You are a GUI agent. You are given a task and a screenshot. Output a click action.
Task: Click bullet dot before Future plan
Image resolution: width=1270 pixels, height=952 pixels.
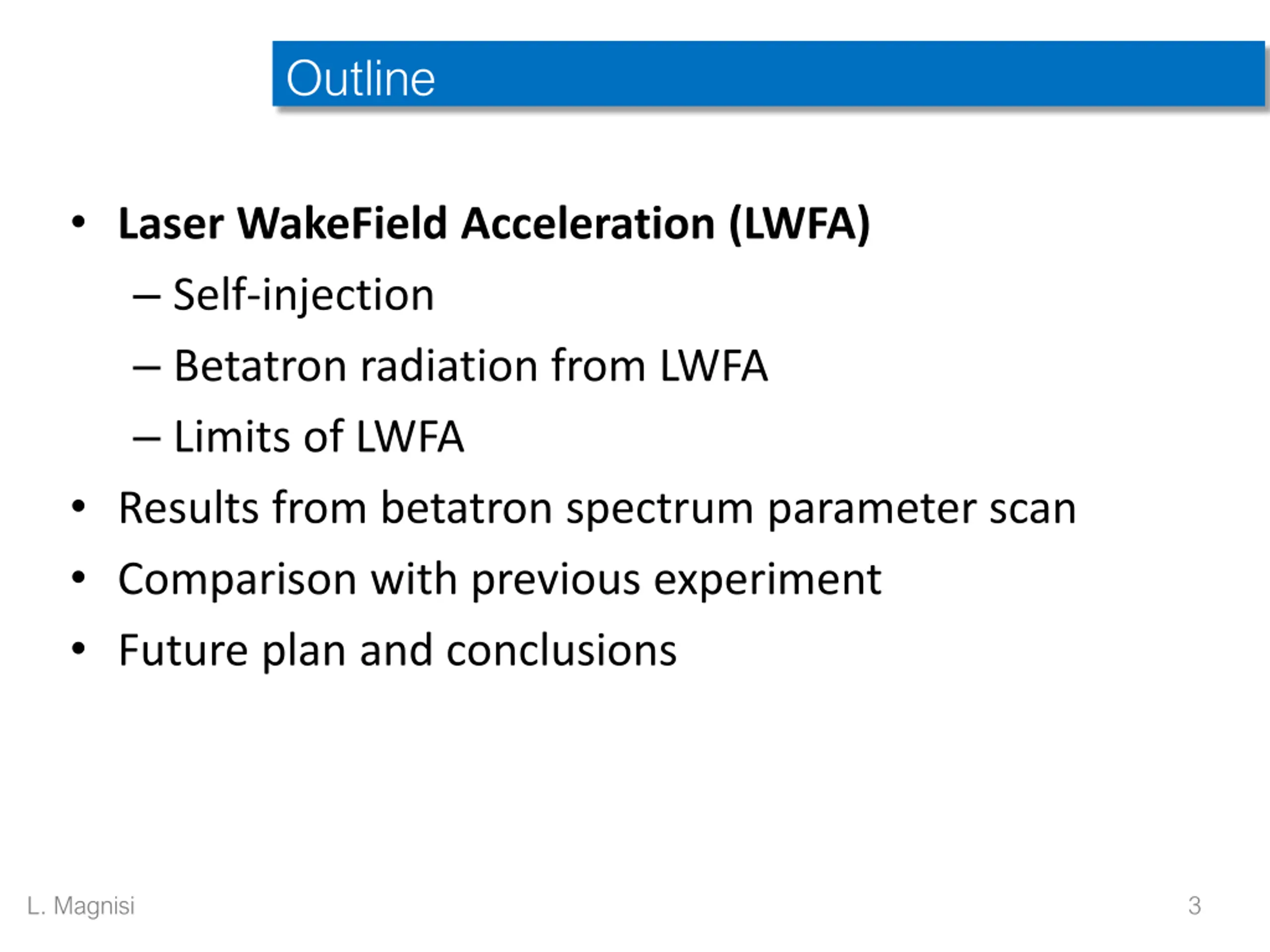point(79,649)
